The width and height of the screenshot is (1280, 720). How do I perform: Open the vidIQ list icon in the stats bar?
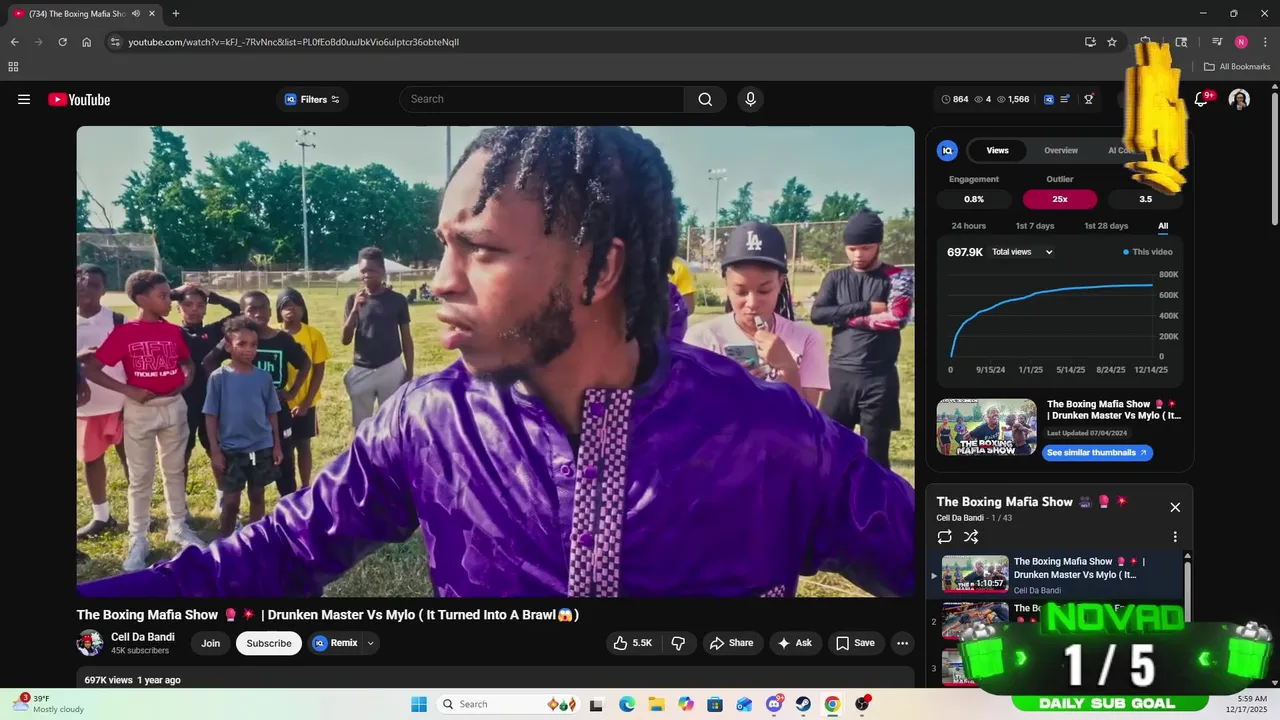pyautogui.click(x=1066, y=99)
